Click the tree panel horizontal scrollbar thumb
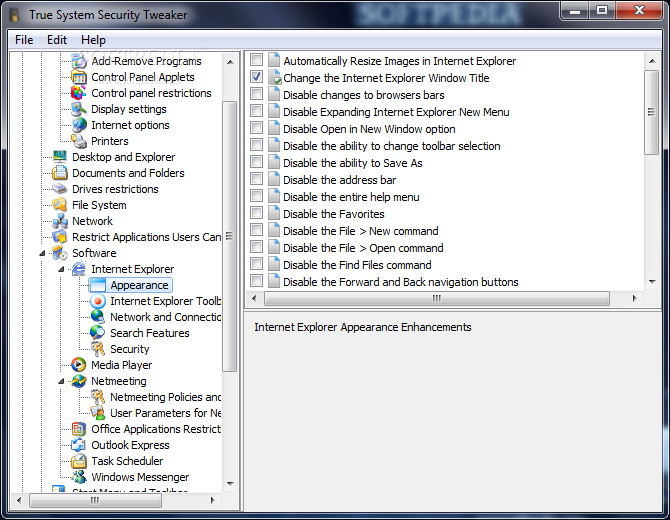 point(95,500)
